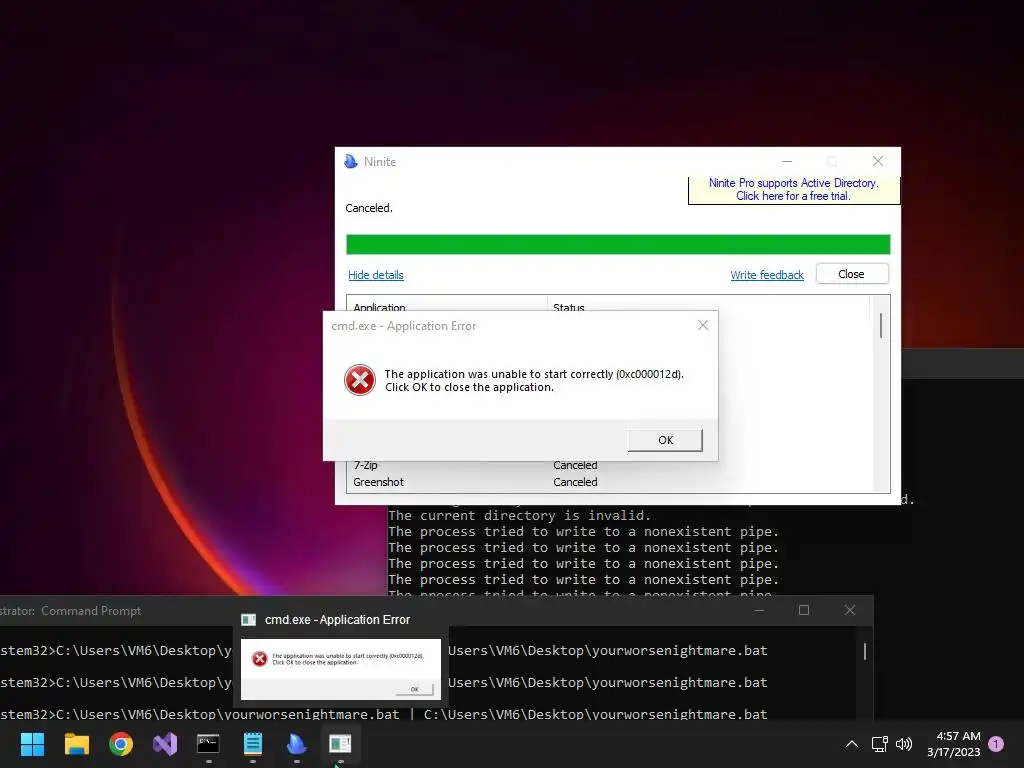Click the green Ninite progress bar
Screen dimensions: 1024x768
pos(618,244)
